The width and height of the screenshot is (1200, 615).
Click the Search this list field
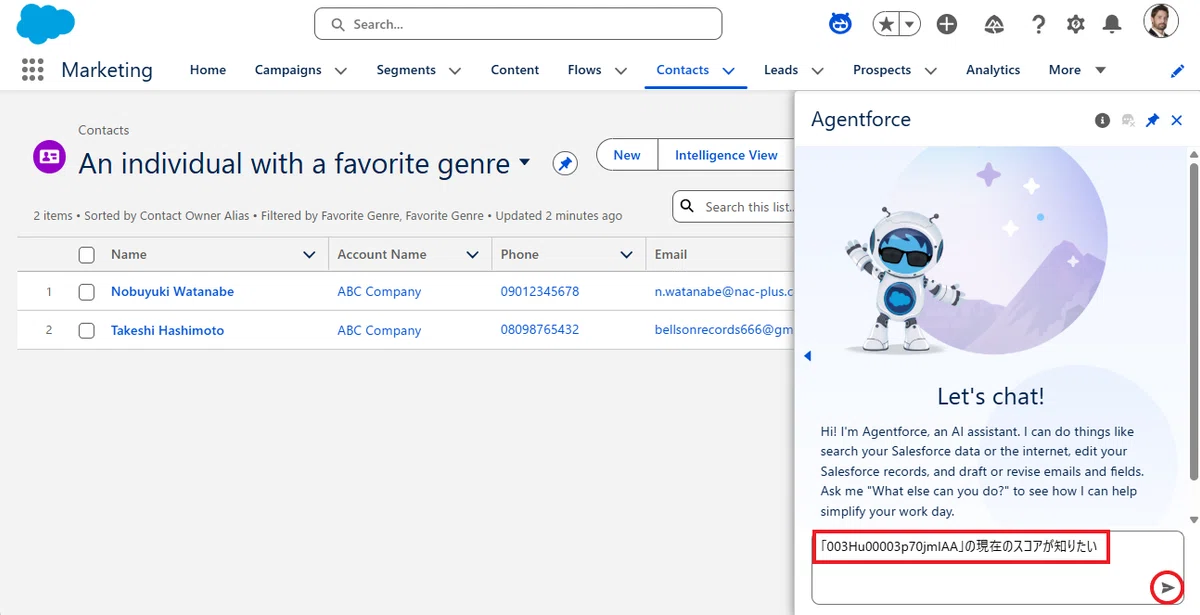(735, 207)
